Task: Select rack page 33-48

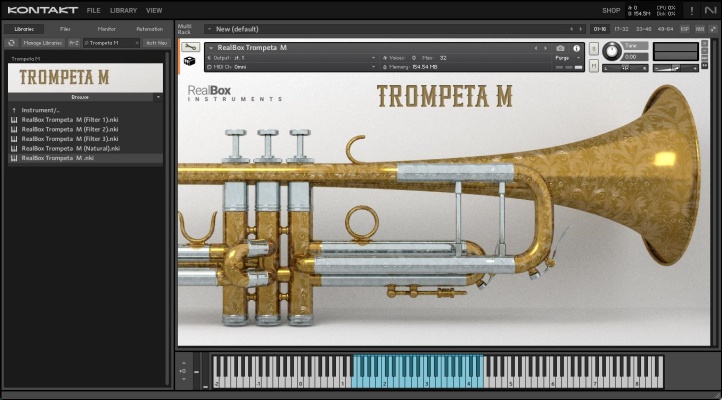Action: 643,29
